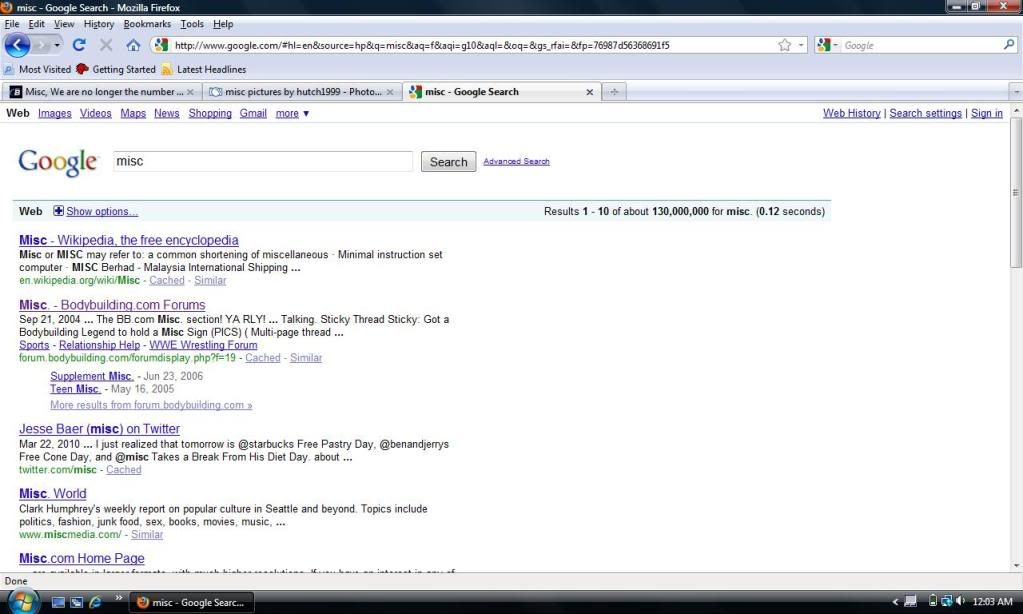Open the View menu
The image size is (1023, 614).
tap(64, 23)
